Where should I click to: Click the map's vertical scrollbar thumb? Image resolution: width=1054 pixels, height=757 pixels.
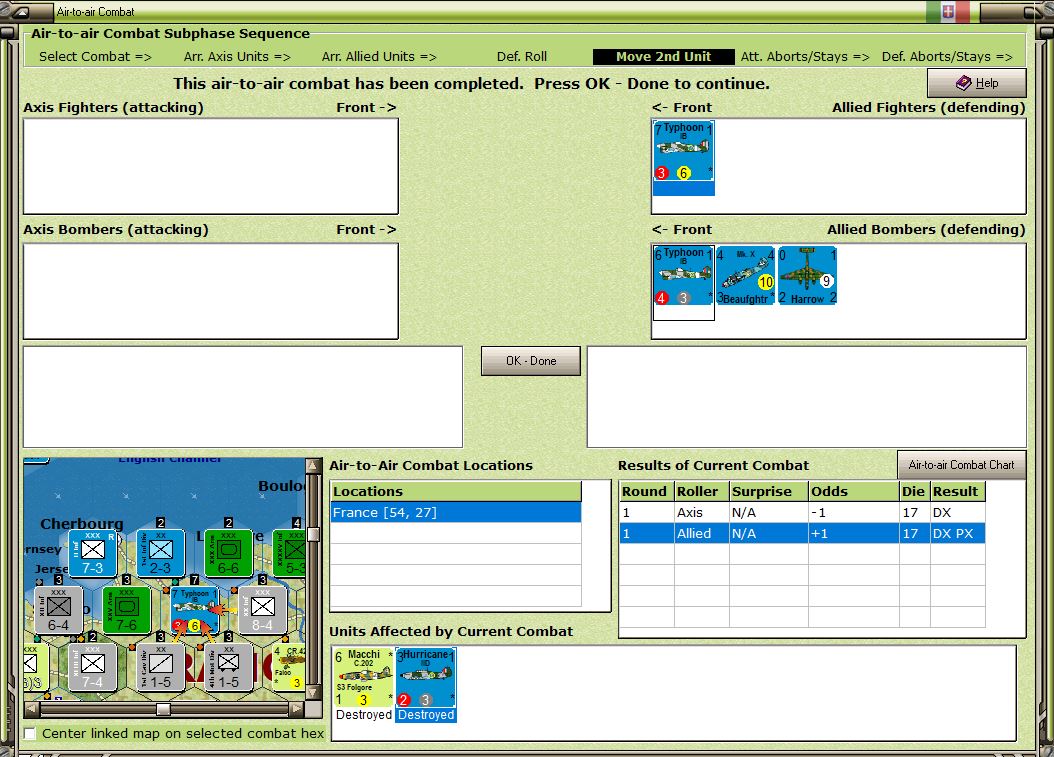coord(313,534)
